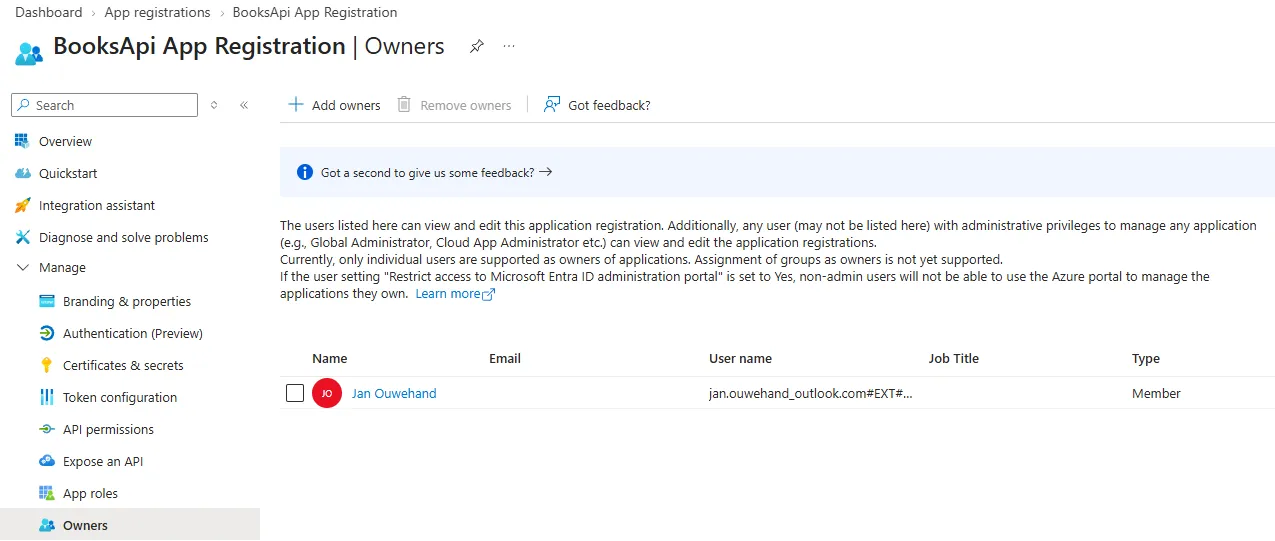Click the feedback person icon in toolbar
This screenshot has width=1275, height=541.
pos(551,104)
